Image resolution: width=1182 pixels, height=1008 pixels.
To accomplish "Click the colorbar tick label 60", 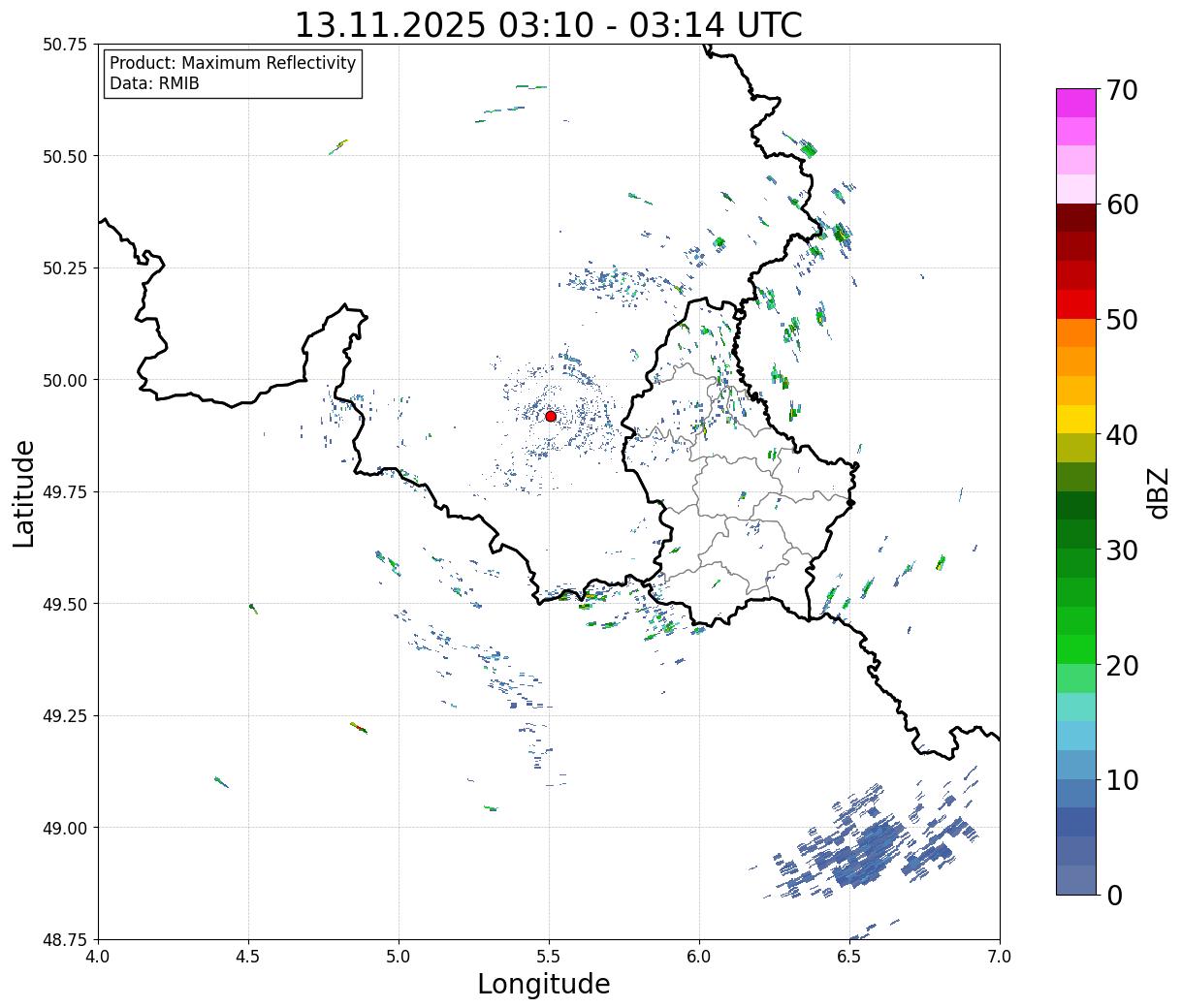I will point(1122,205).
